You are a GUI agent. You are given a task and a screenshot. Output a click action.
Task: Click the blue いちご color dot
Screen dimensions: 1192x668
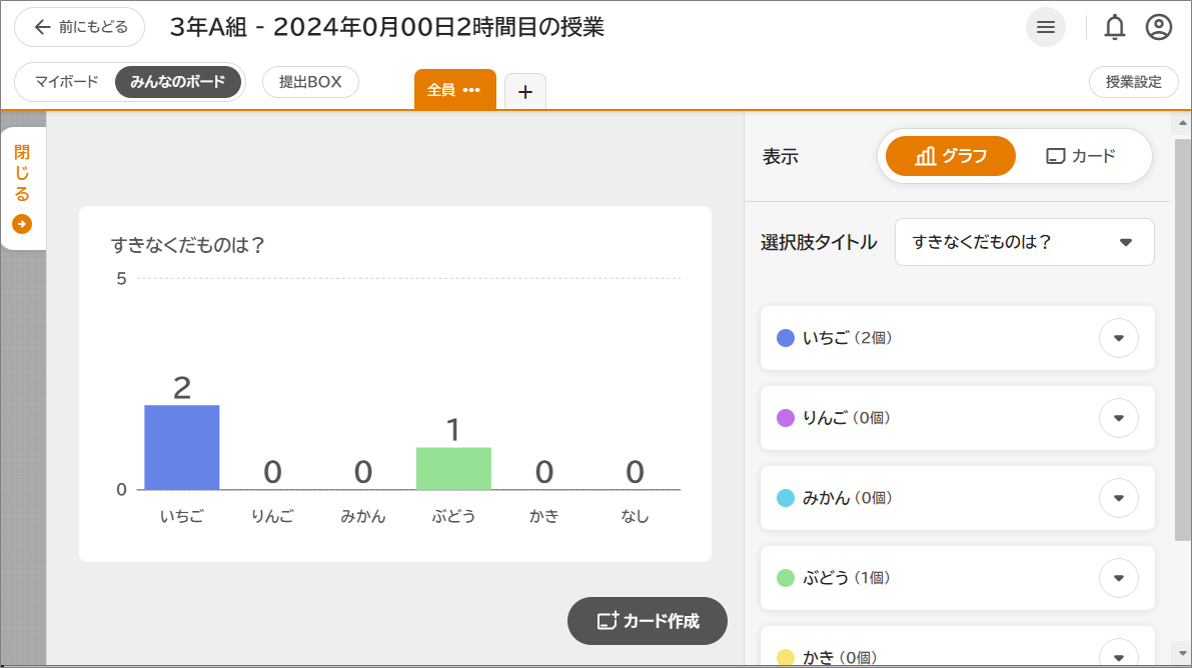click(785, 338)
